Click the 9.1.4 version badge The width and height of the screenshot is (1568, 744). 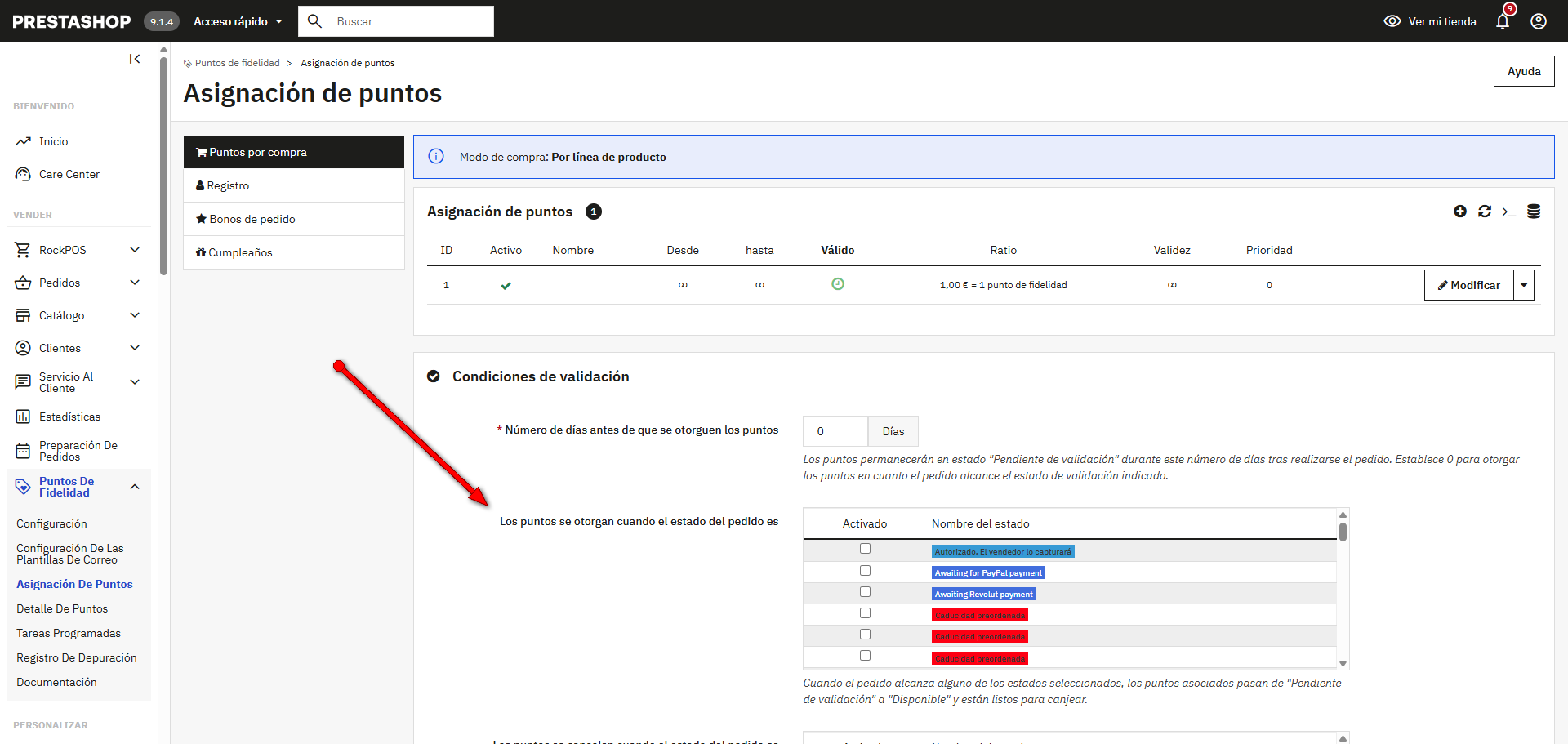point(162,22)
